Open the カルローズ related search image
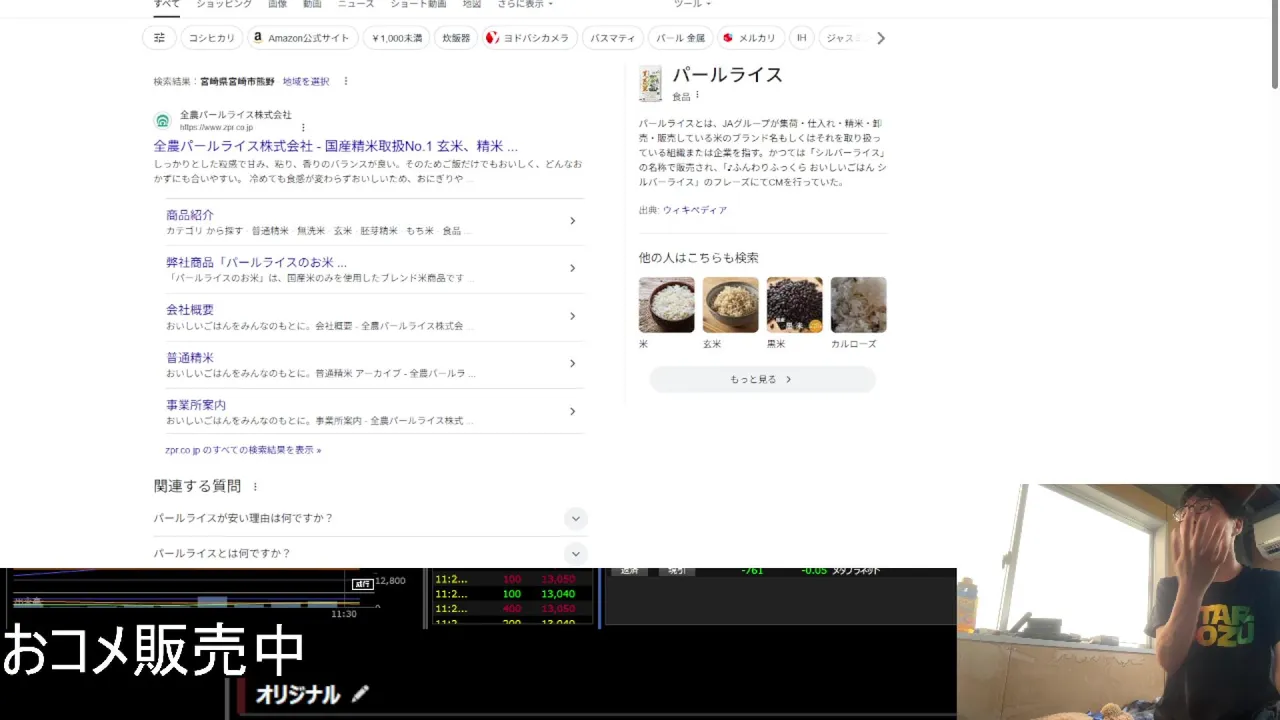Viewport: 1280px width, 720px height. pos(858,305)
